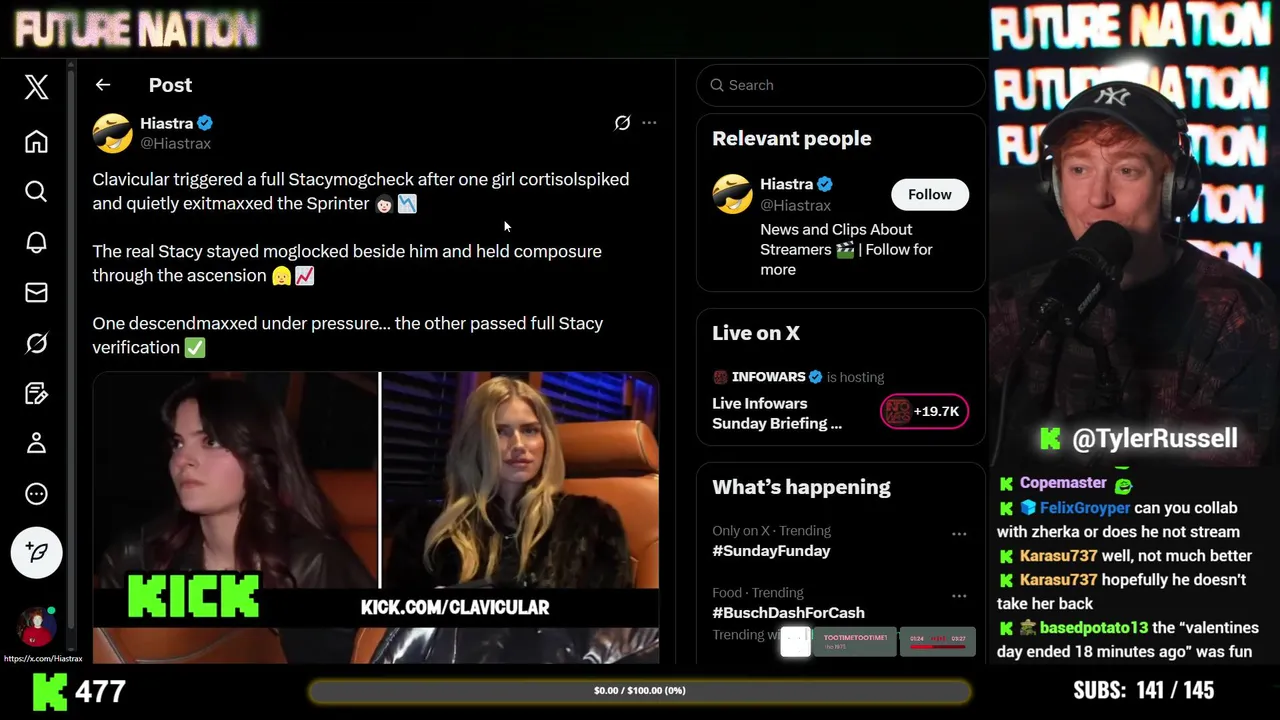Image resolution: width=1280 pixels, height=720 pixels.
Task: Open the Live Infowars Sunday Briefing item
Action: (x=777, y=413)
